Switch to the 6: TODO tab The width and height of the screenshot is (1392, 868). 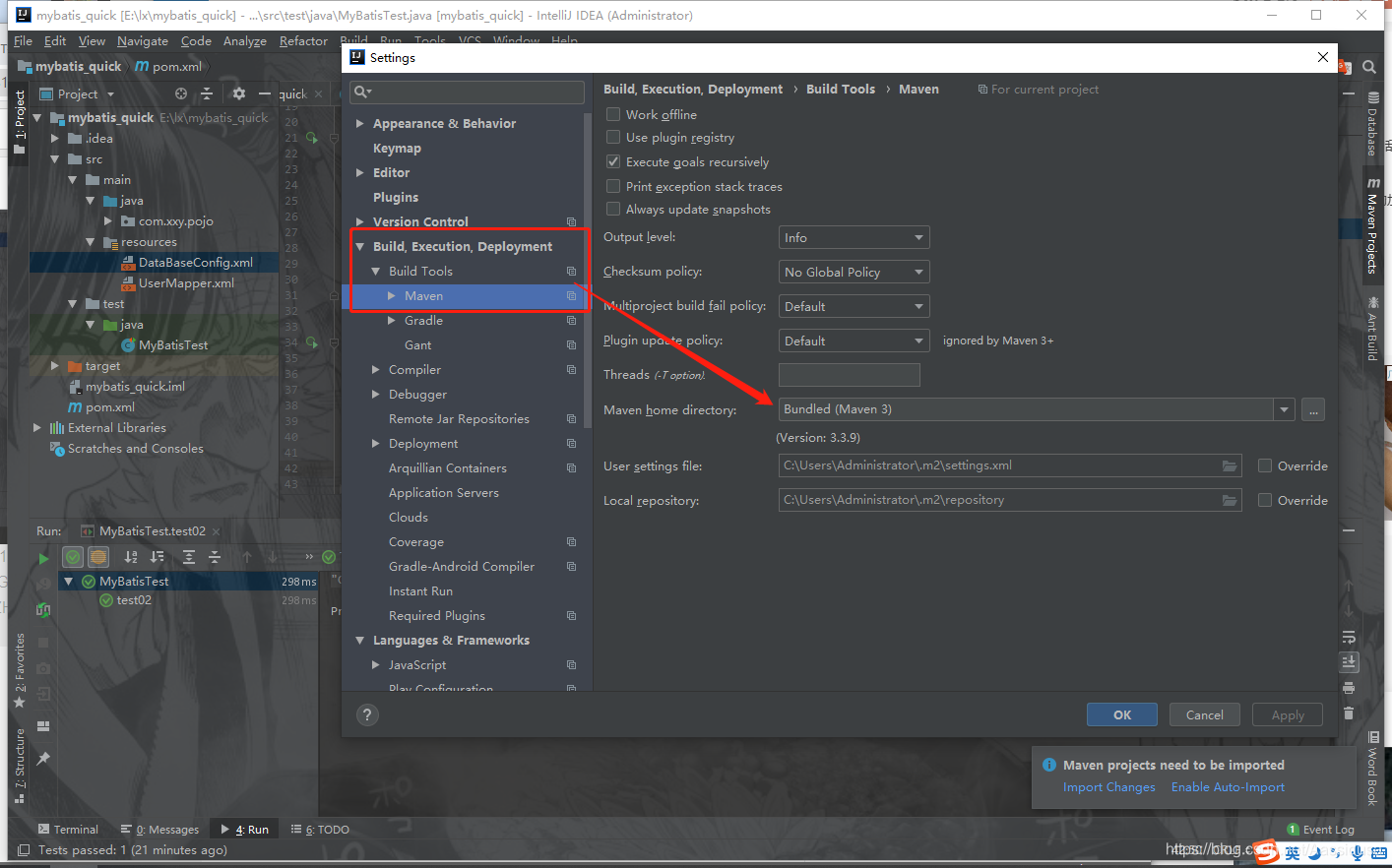[320, 830]
